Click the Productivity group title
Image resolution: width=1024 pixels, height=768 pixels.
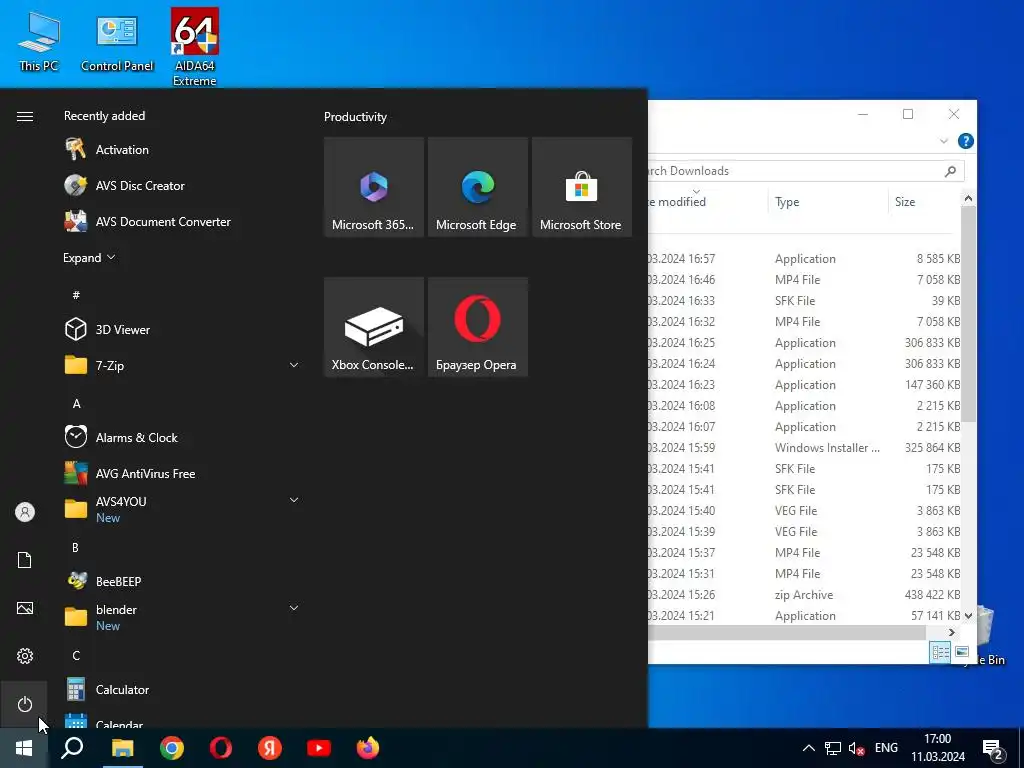click(x=355, y=117)
